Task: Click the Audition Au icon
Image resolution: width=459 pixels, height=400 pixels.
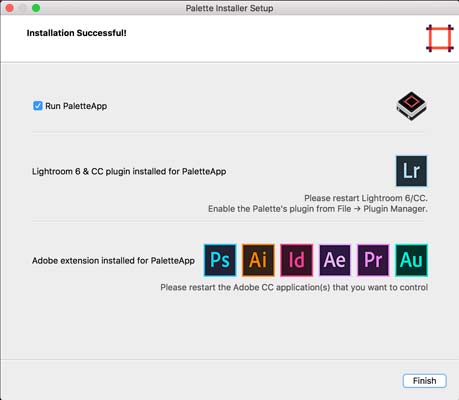Action: 411,260
